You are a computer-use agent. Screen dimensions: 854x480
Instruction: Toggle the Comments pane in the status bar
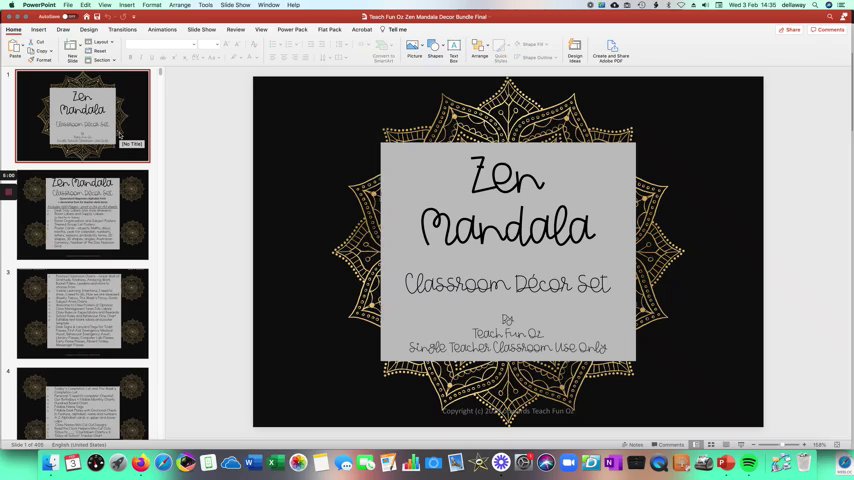pos(668,445)
